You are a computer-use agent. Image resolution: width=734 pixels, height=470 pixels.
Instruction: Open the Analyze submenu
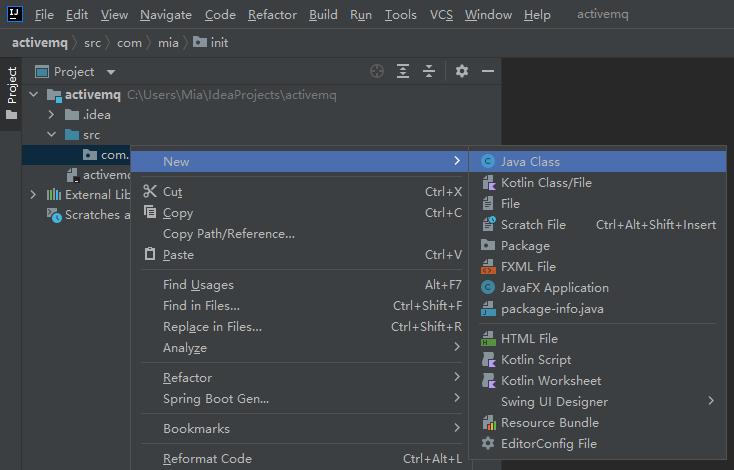(301, 347)
